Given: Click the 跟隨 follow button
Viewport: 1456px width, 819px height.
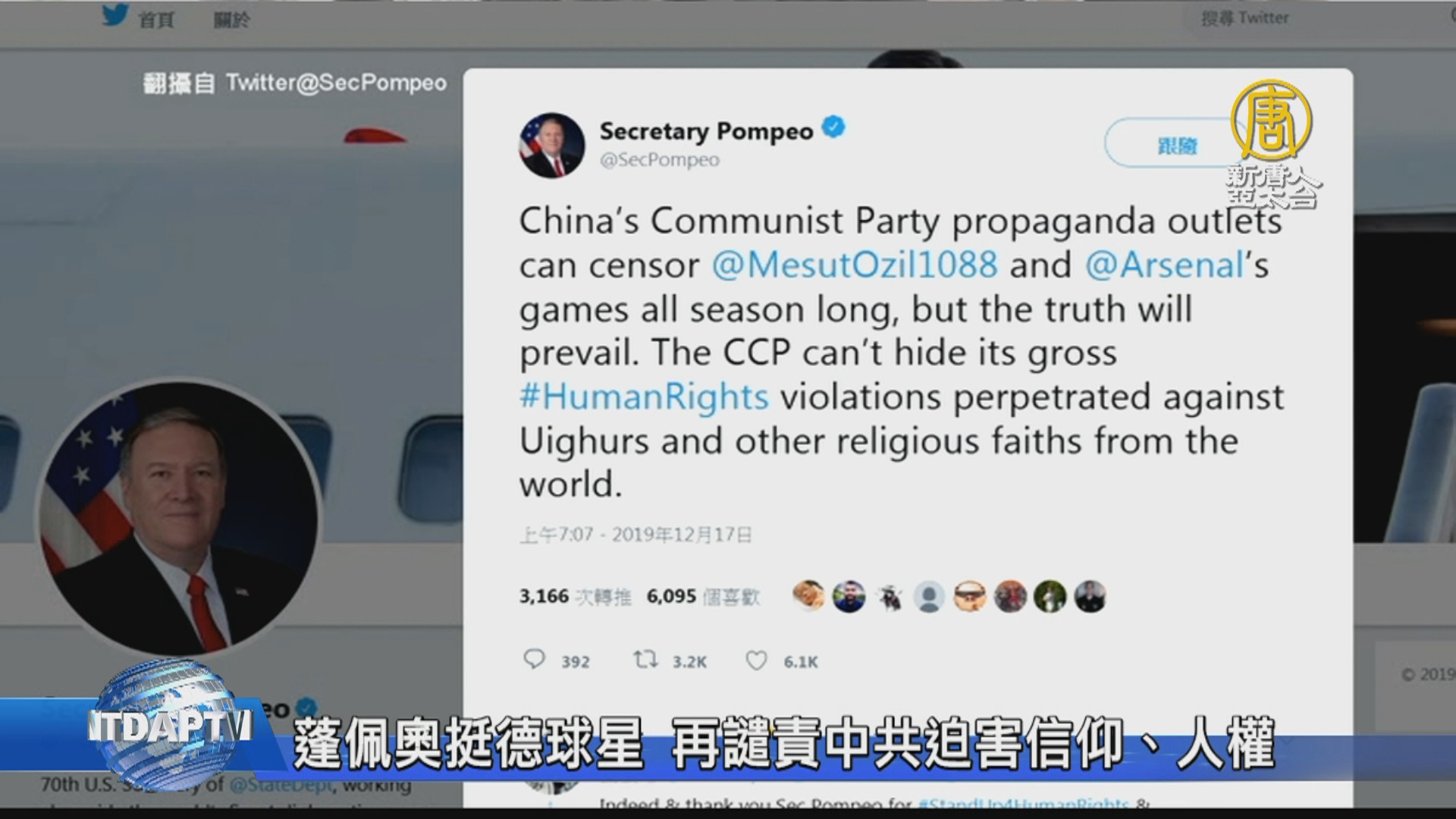Looking at the screenshot, I should [x=1176, y=144].
